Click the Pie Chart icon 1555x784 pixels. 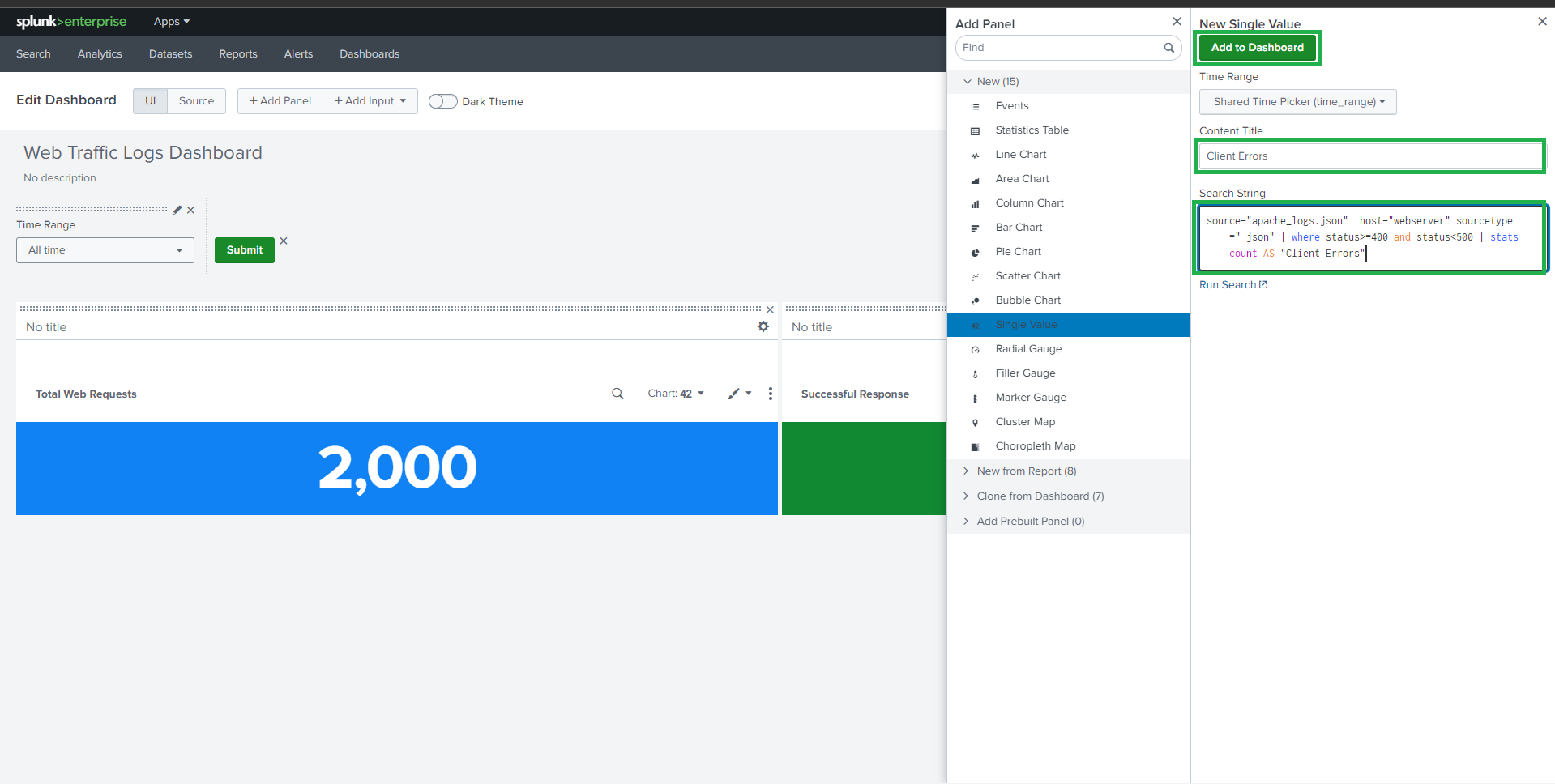(x=975, y=252)
